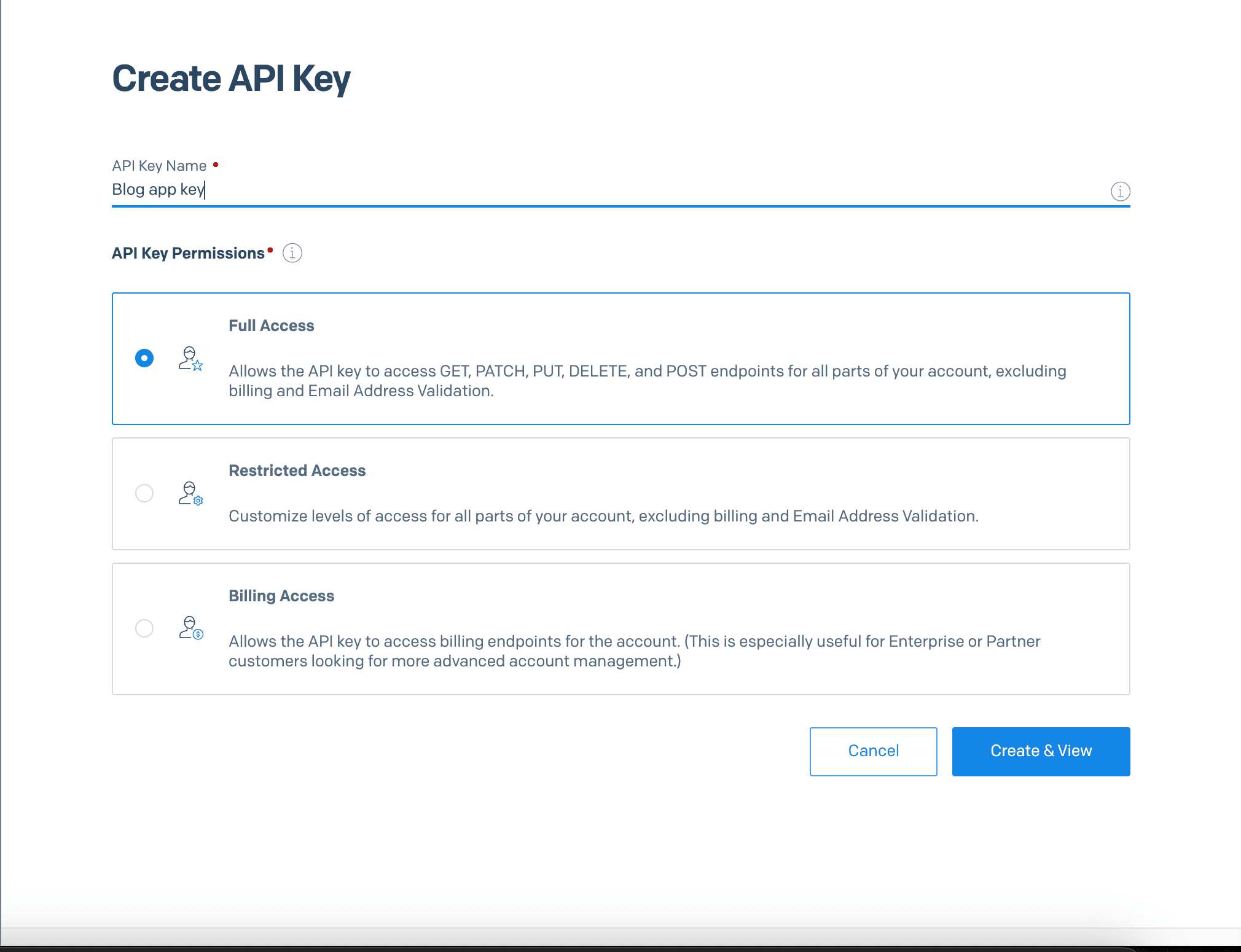Click the info circle at the input's right edge
Image resolution: width=1241 pixels, height=952 pixels.
tap(1119, 191)
